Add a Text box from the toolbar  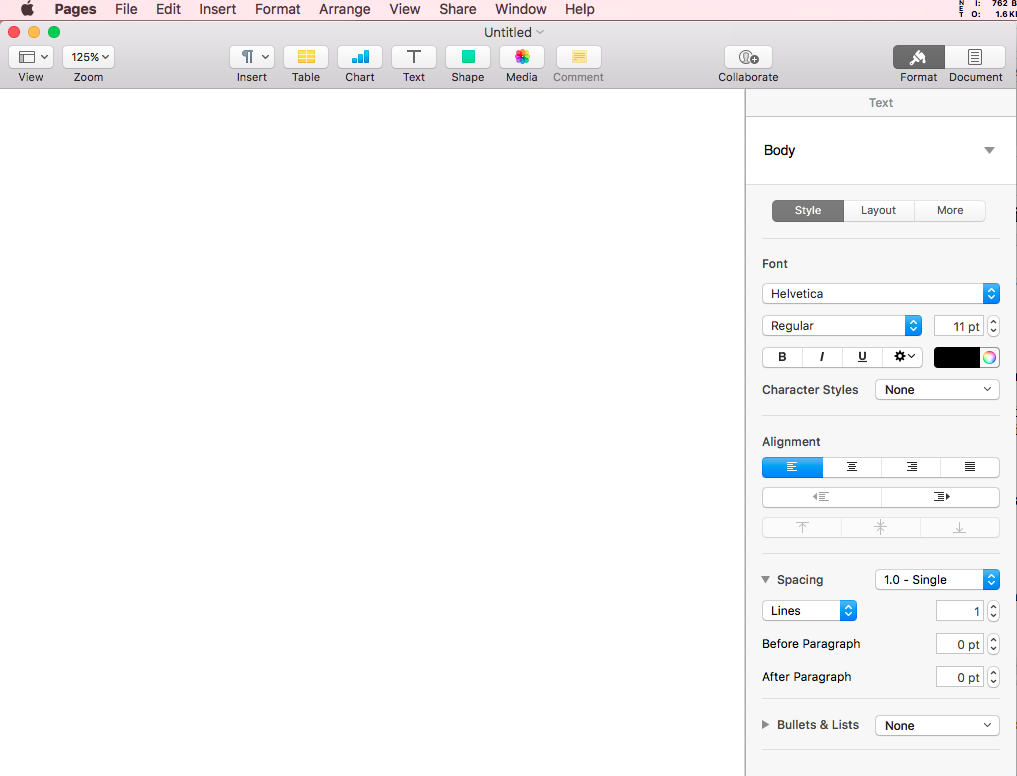pyautogui.click(x=413, y=56)
